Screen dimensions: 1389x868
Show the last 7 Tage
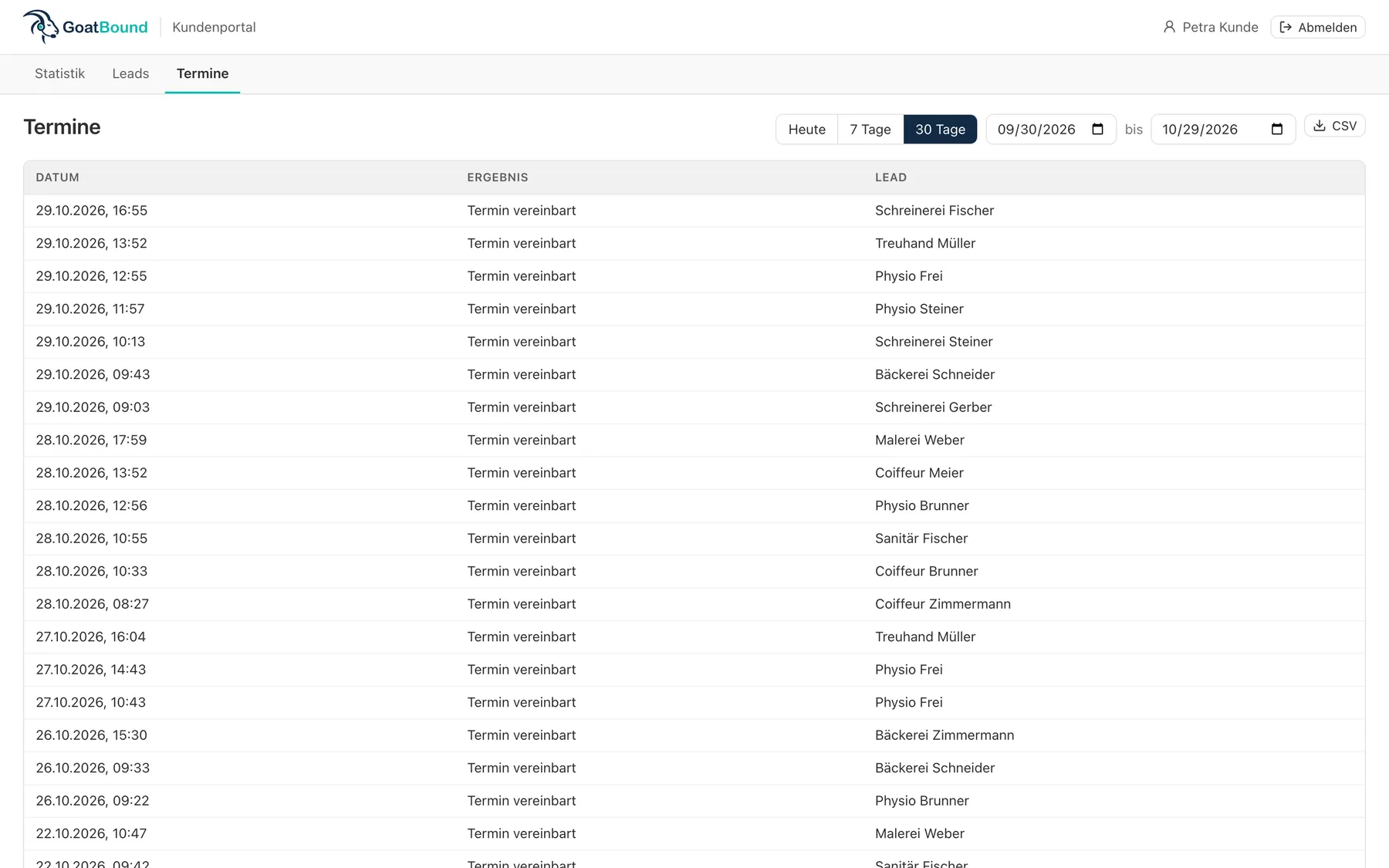(x=870, y=129)
